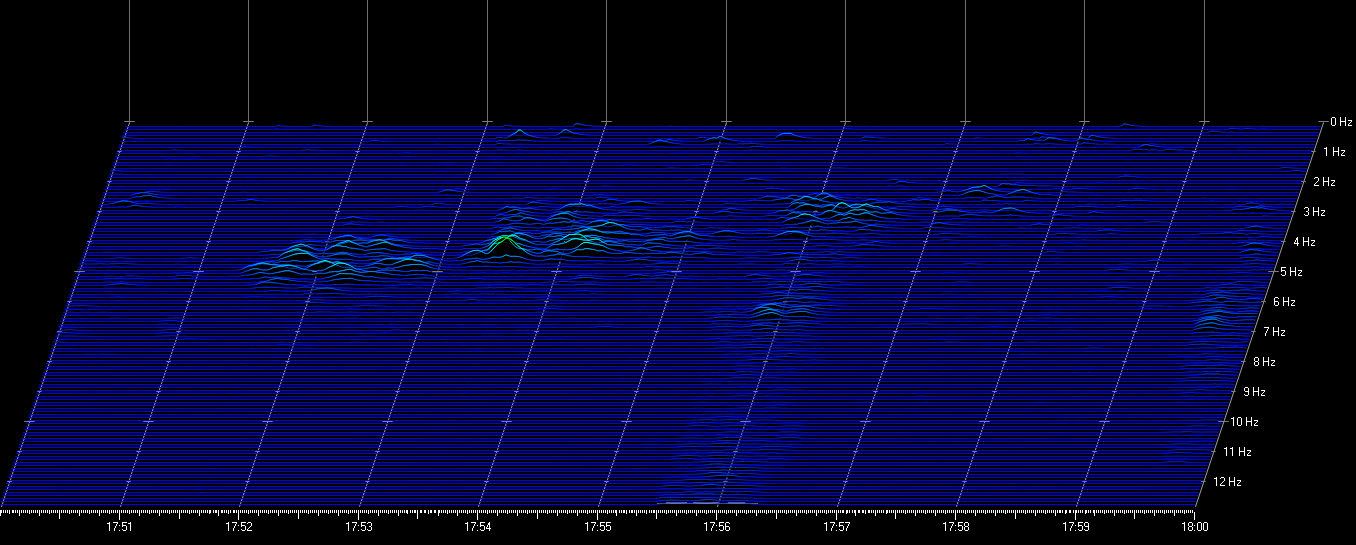Select the 1 Hz frequency label

click(x=1334, y=152)
